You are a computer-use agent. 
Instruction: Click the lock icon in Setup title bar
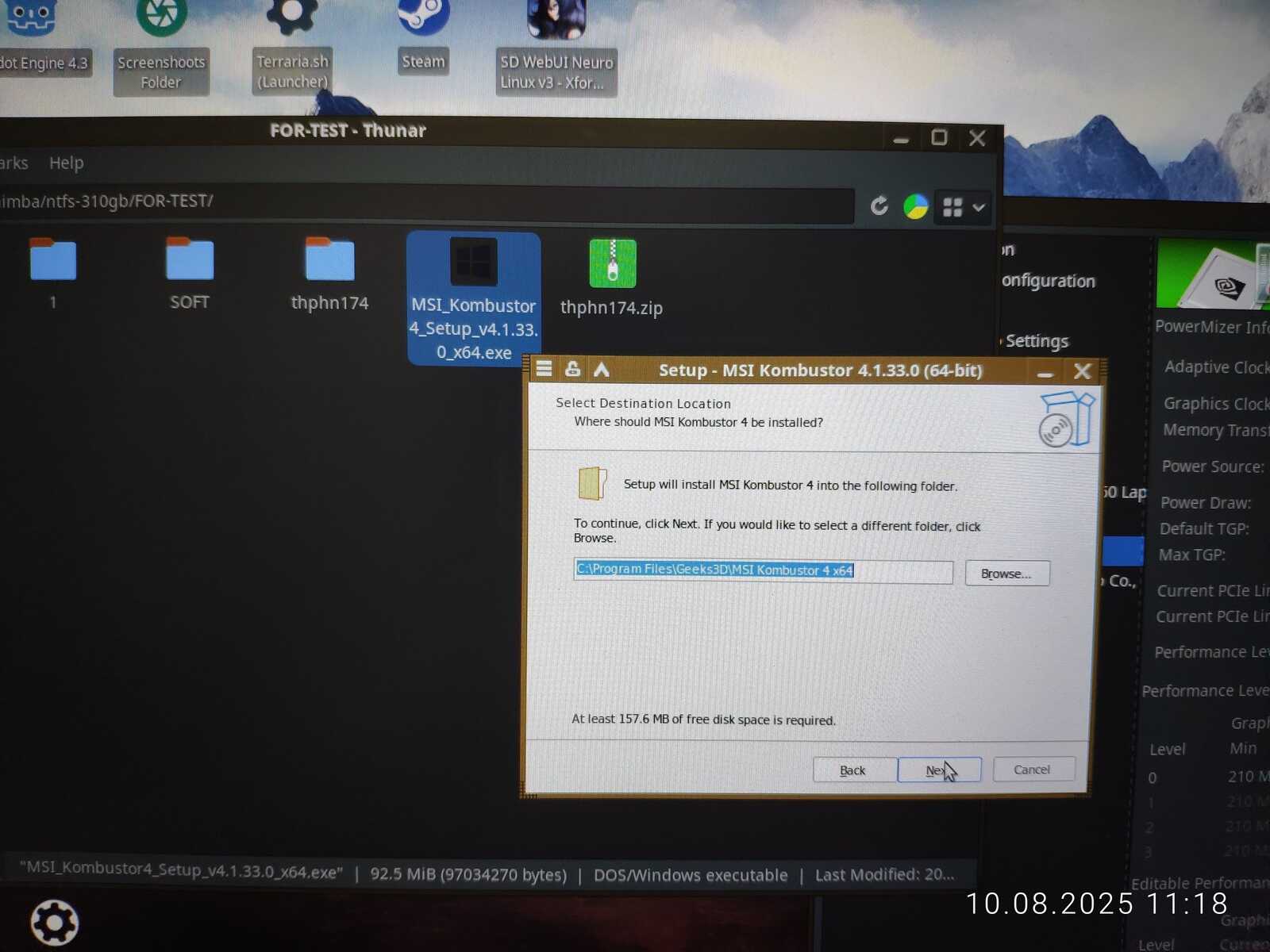pyautogui.click(x=572, y=369)
